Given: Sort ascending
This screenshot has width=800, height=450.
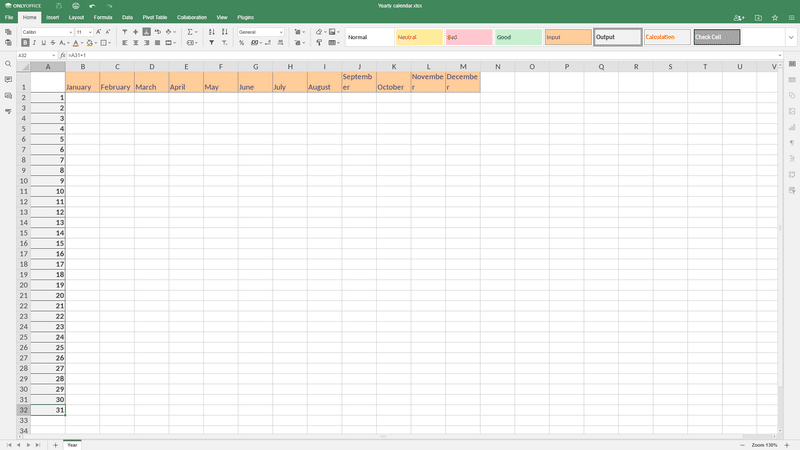Looking at the screenshot, I should (x=212, y=32).
